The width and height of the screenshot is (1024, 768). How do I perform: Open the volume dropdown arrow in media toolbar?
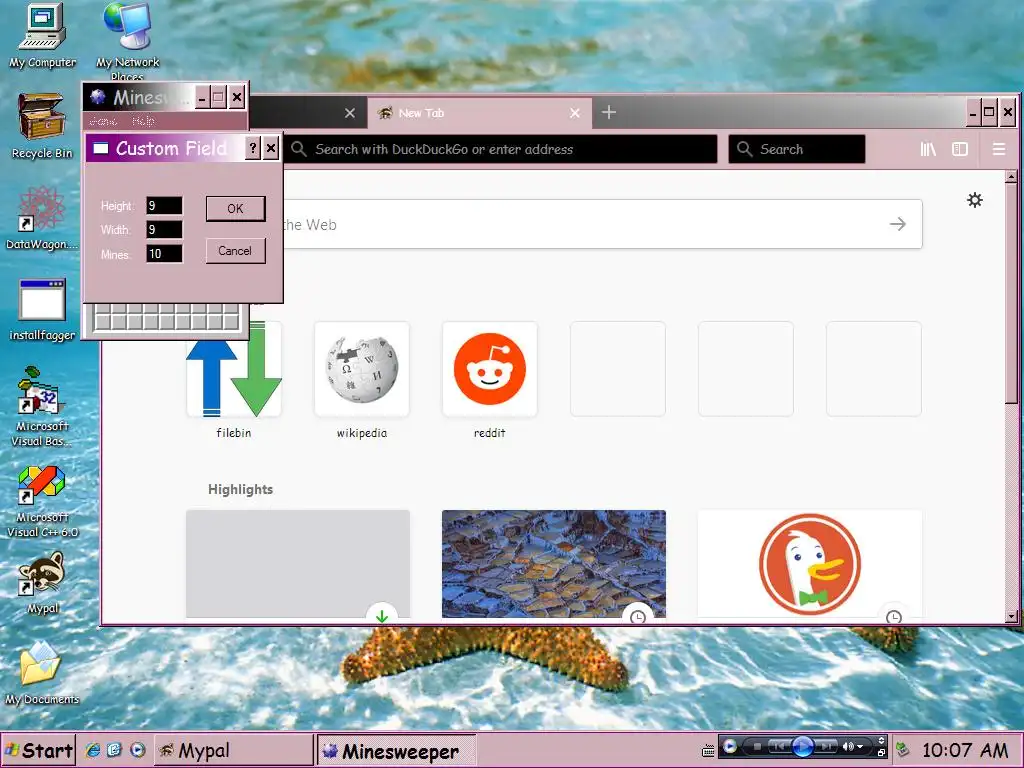tap(859, 746)
